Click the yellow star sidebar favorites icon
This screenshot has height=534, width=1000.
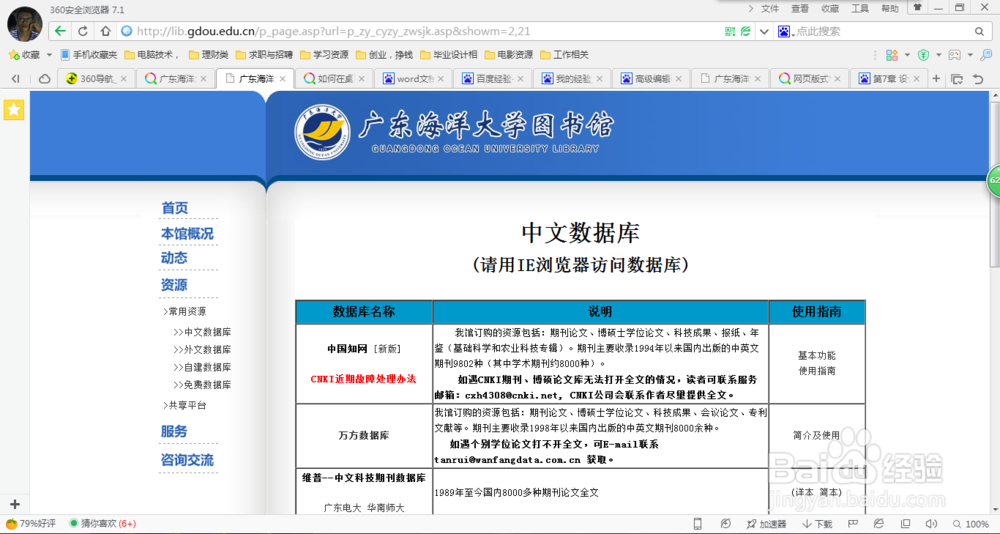(x=14, y=110)
